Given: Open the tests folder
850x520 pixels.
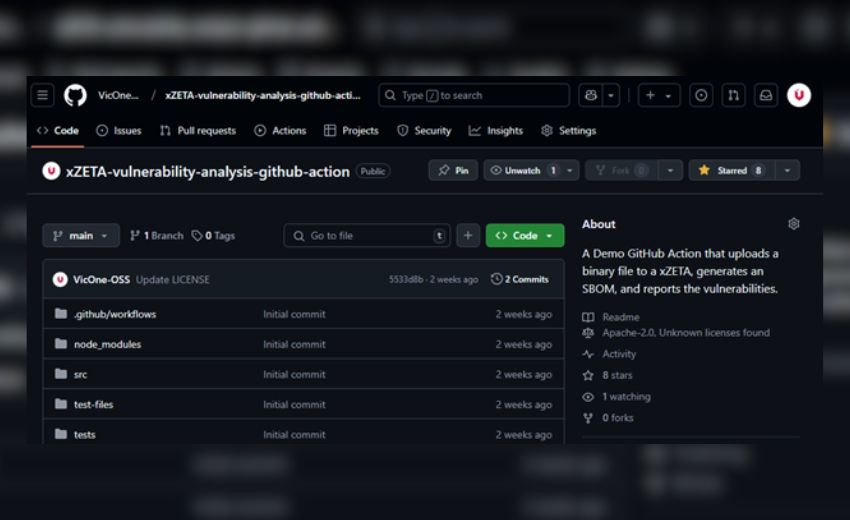Looking at the screenshot, I should click(85, 434).
